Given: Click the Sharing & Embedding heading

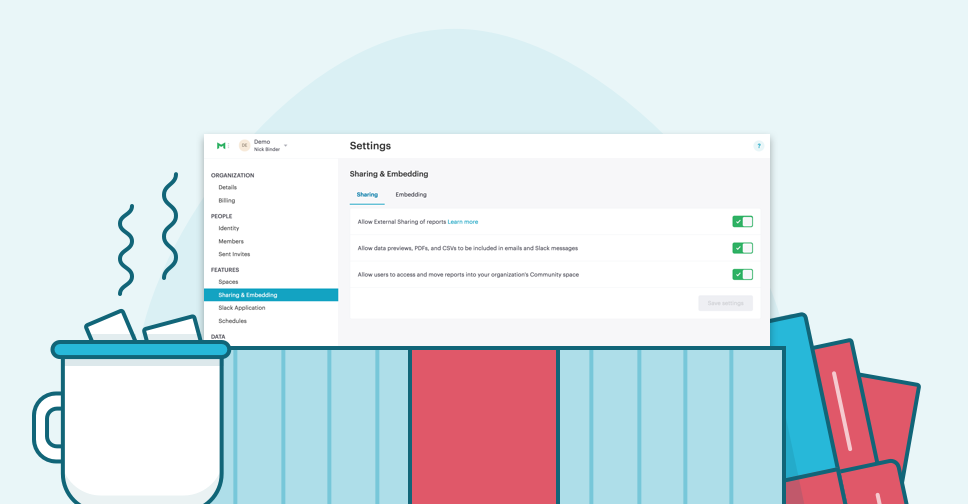Looking at the screenshot, I should click(x=389, y=174).
